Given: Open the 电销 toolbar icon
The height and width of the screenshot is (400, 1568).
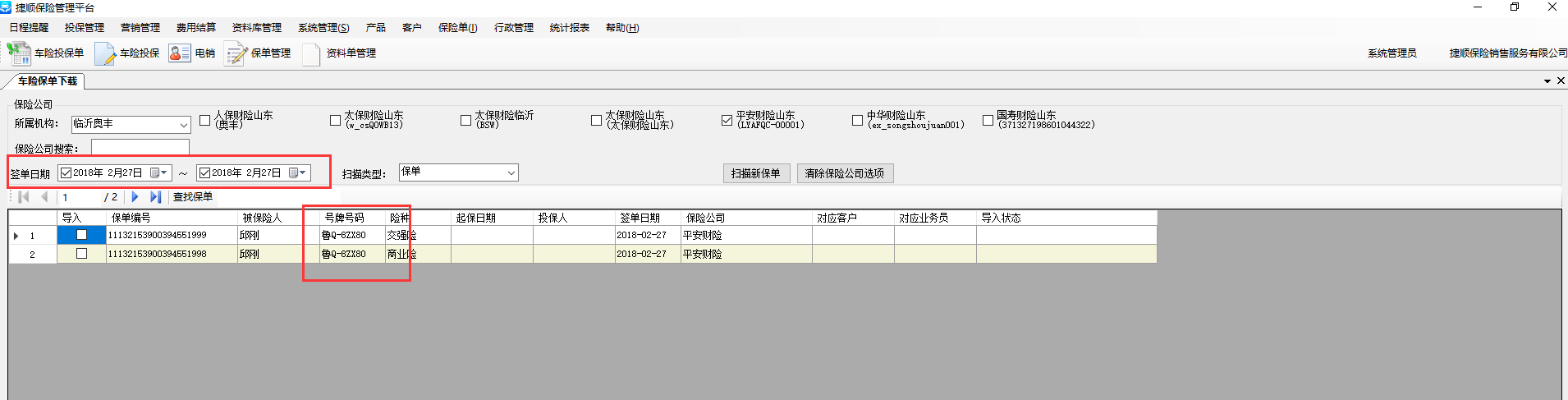Looking at the screenshot, I should pyautogui.click(x=180, y=53).
